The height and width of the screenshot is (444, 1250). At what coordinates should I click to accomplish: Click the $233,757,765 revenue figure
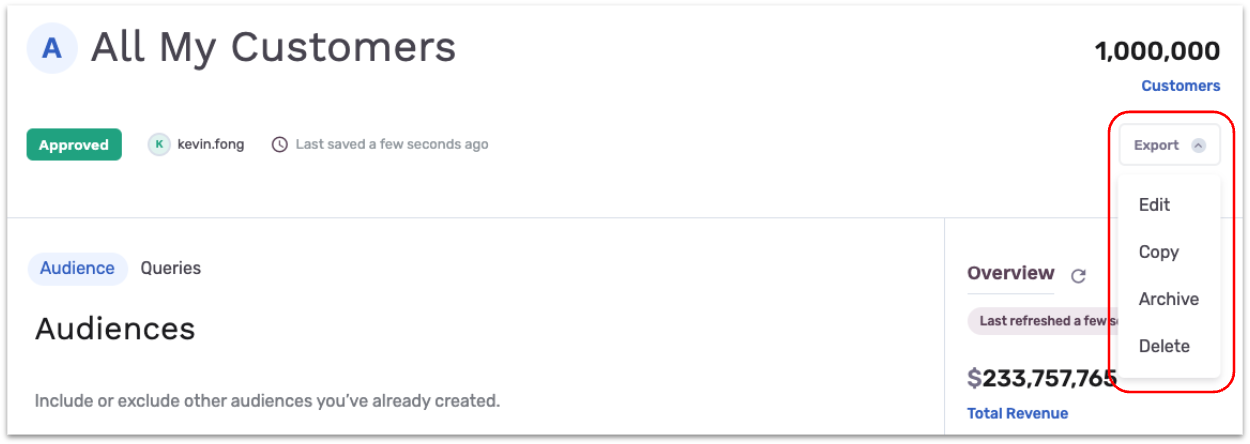tap(1041, 378)
